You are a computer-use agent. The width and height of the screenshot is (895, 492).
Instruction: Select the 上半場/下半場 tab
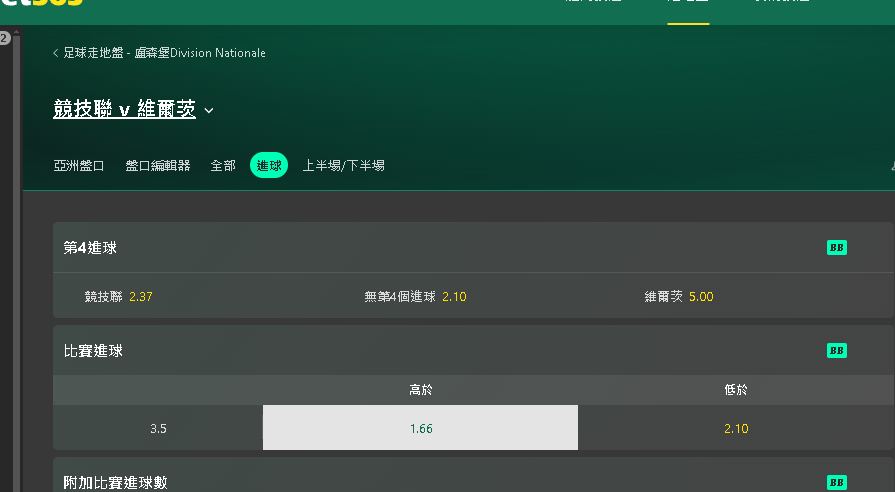point(343,166)
